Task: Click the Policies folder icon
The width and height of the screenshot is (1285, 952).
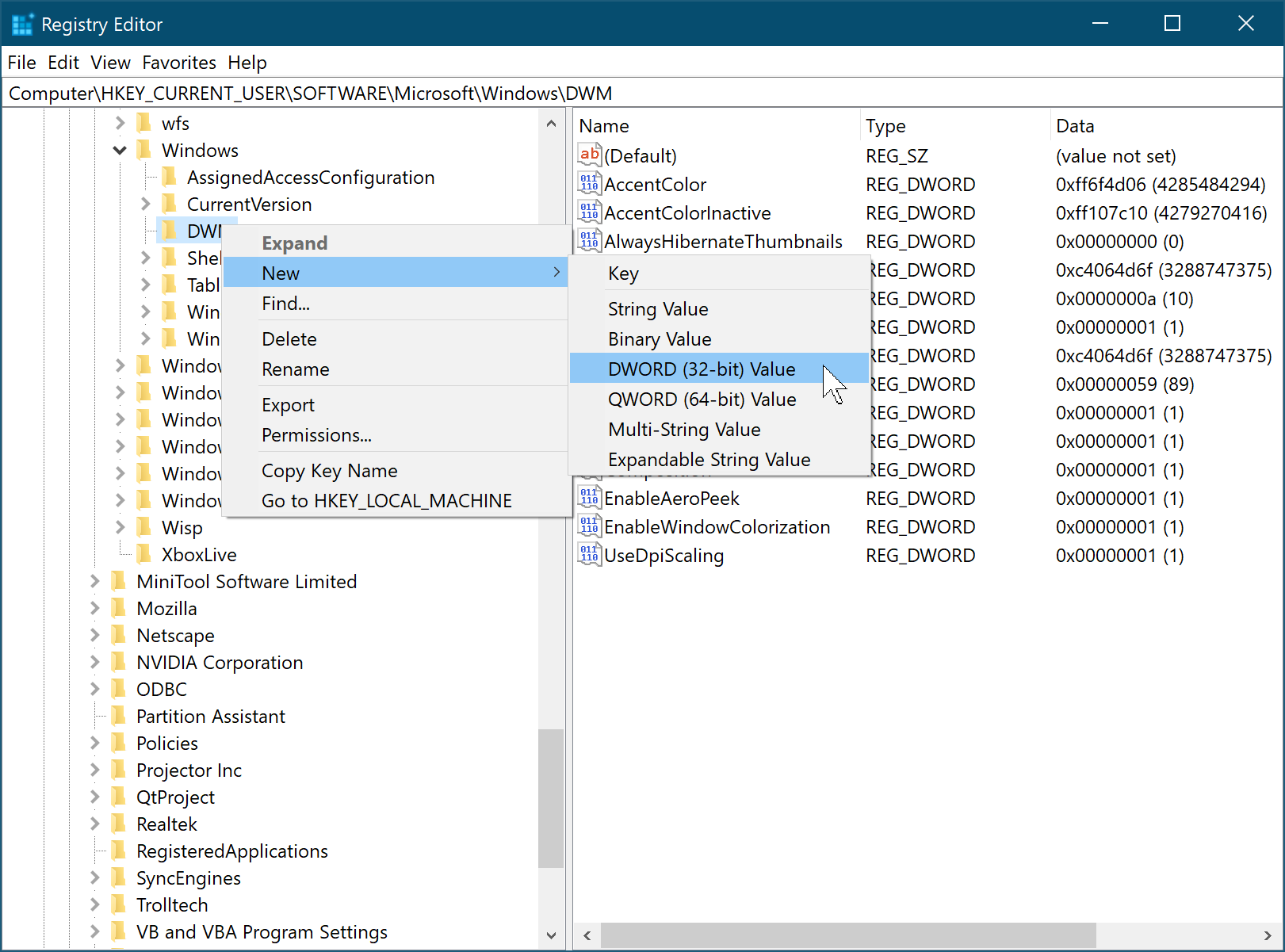Action: coord(119,743)
